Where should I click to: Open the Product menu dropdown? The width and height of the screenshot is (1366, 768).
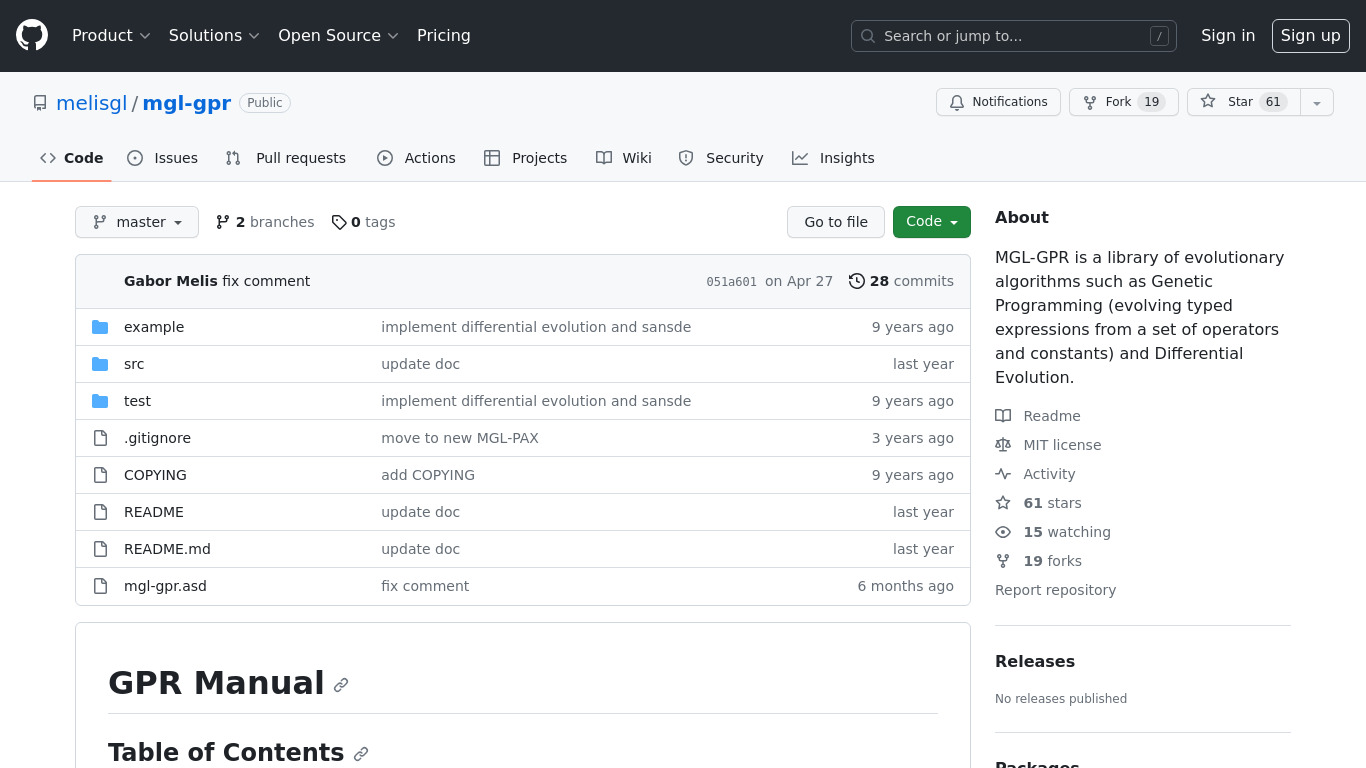tap(111, 35)
